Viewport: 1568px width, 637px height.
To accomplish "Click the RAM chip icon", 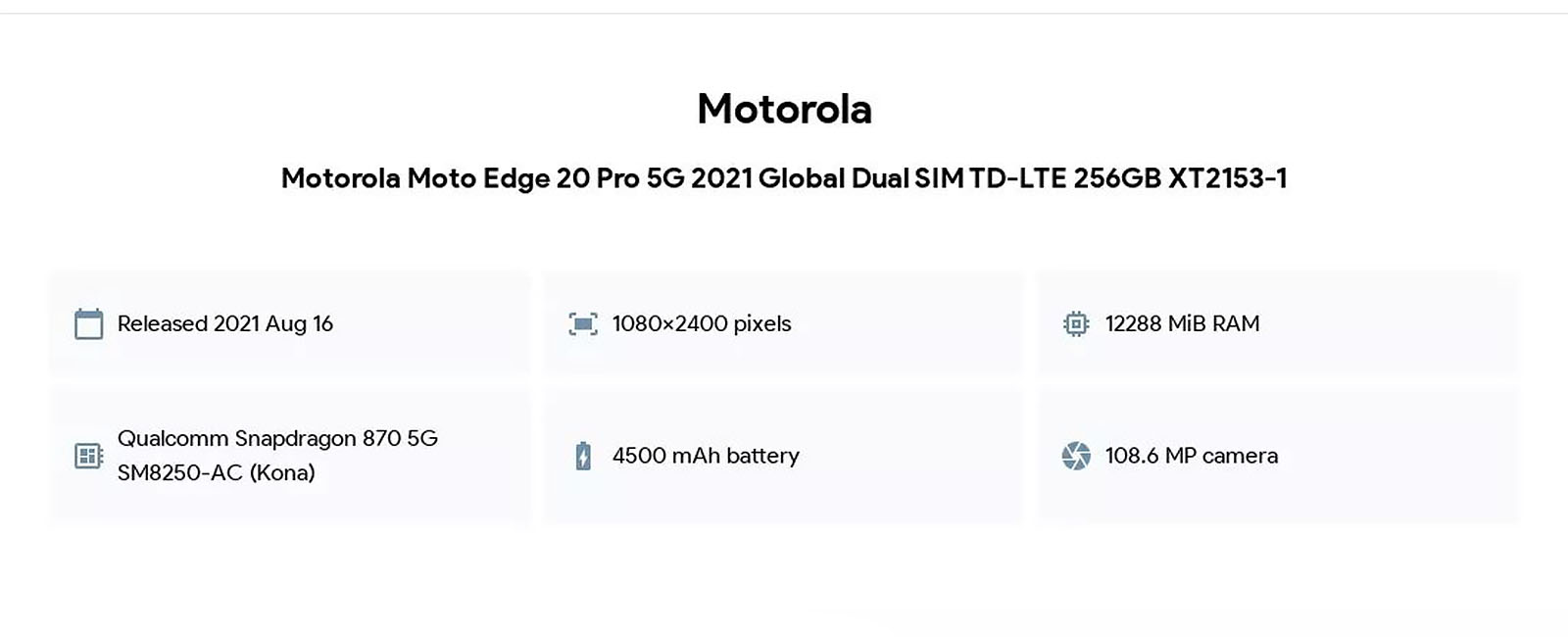I will pyautogui.click(x=1076, y=323).
